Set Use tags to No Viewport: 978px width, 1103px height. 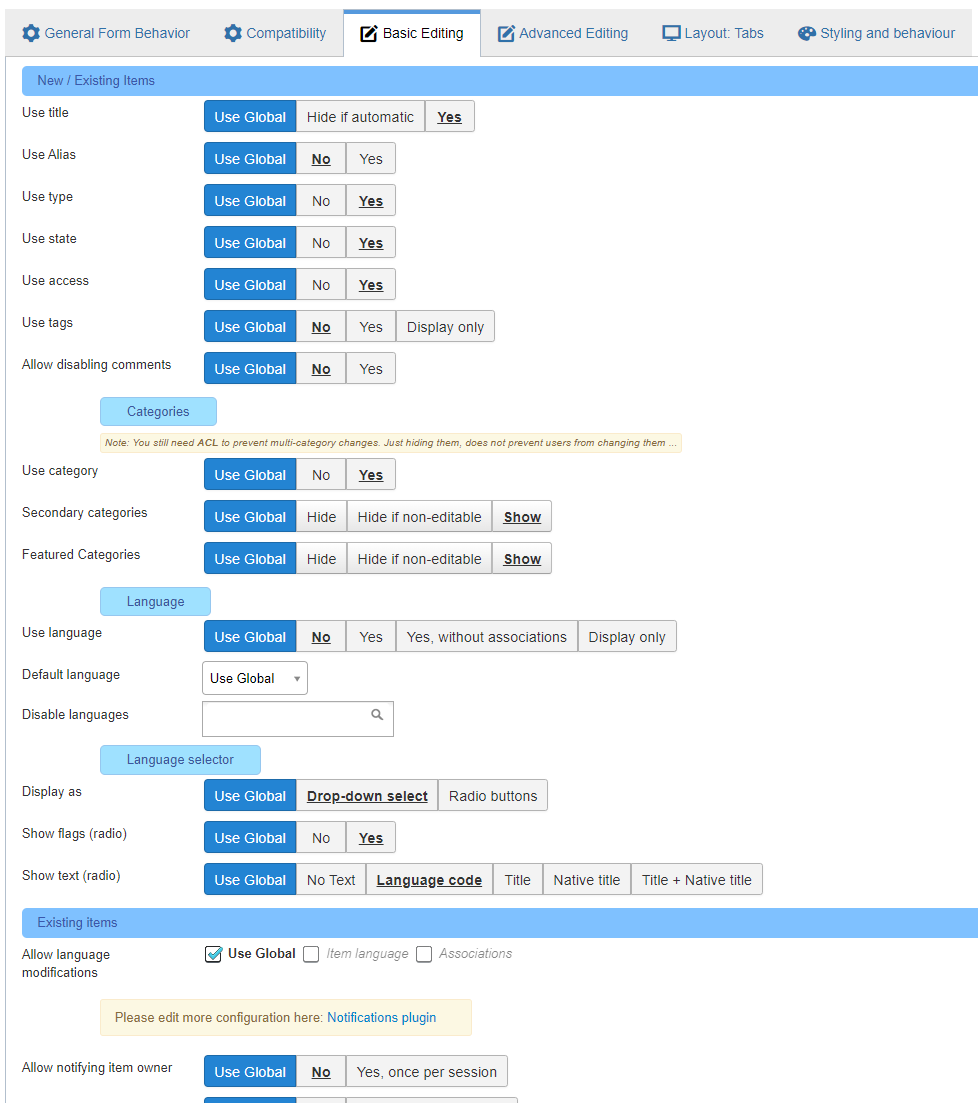tap(321, 327)
